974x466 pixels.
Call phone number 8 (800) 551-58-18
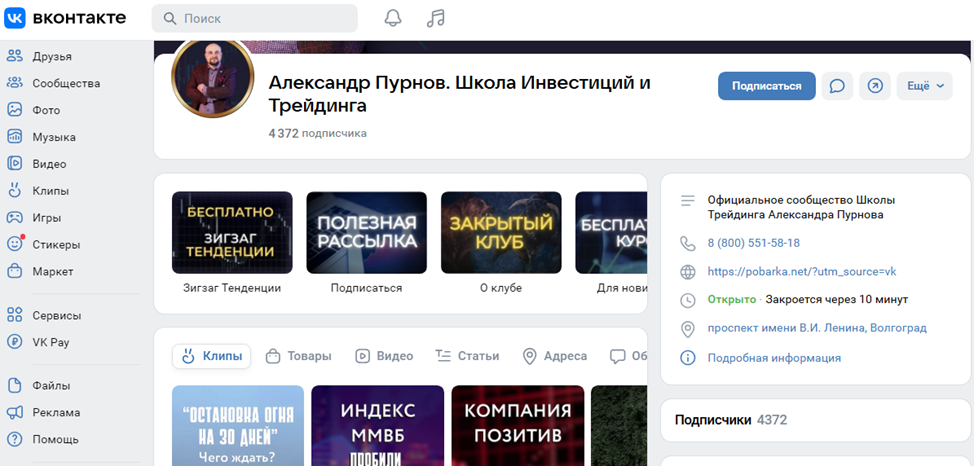tap(753, 243)
